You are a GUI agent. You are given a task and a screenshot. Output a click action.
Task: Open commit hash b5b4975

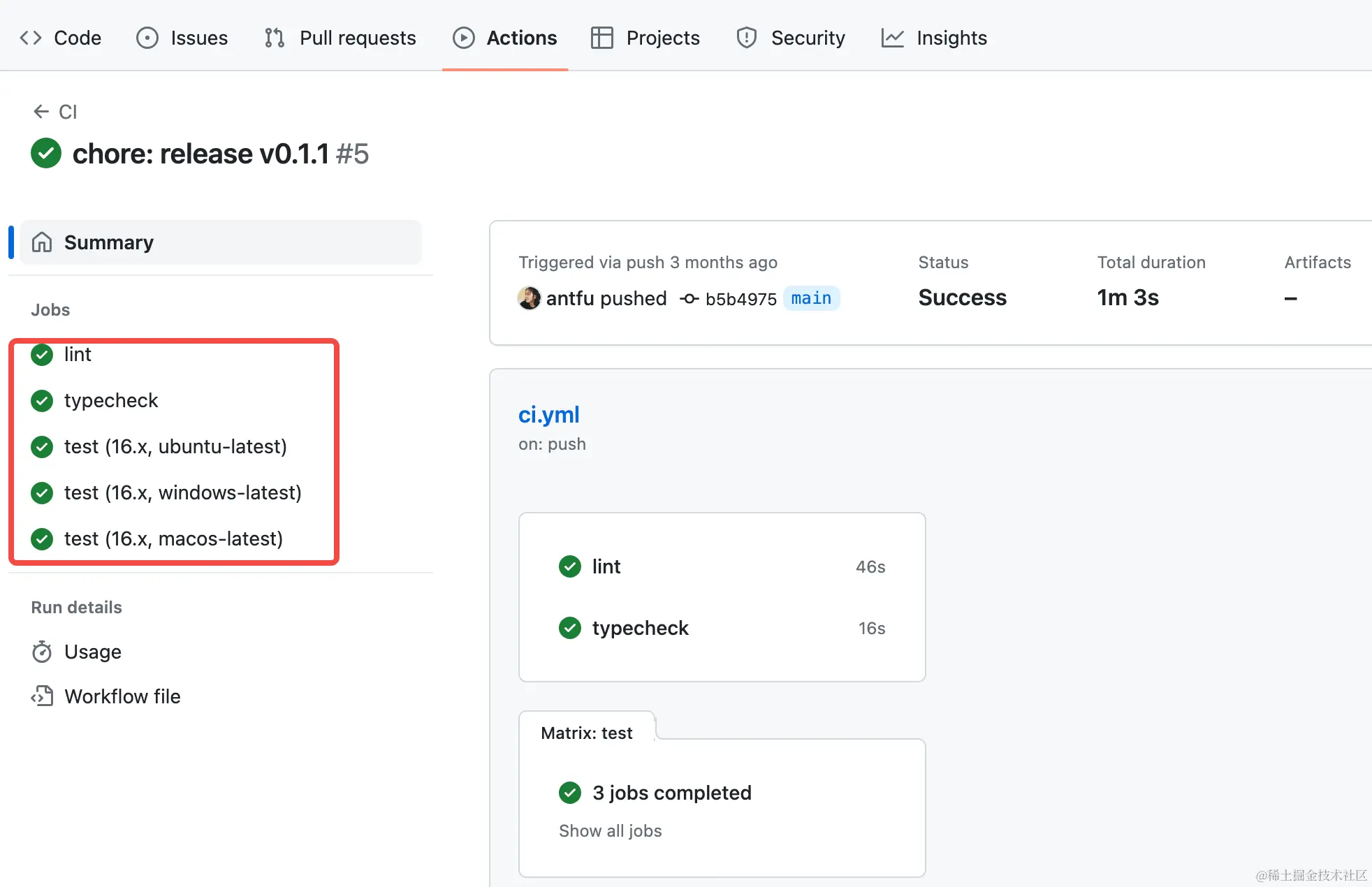[x=740, y=299]
